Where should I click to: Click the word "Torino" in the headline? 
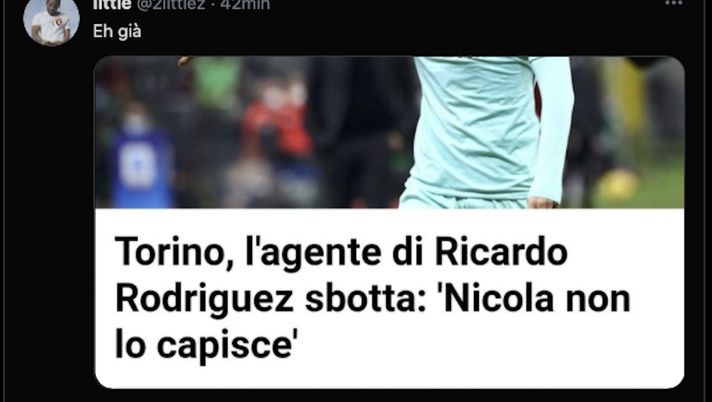[168, 251]
